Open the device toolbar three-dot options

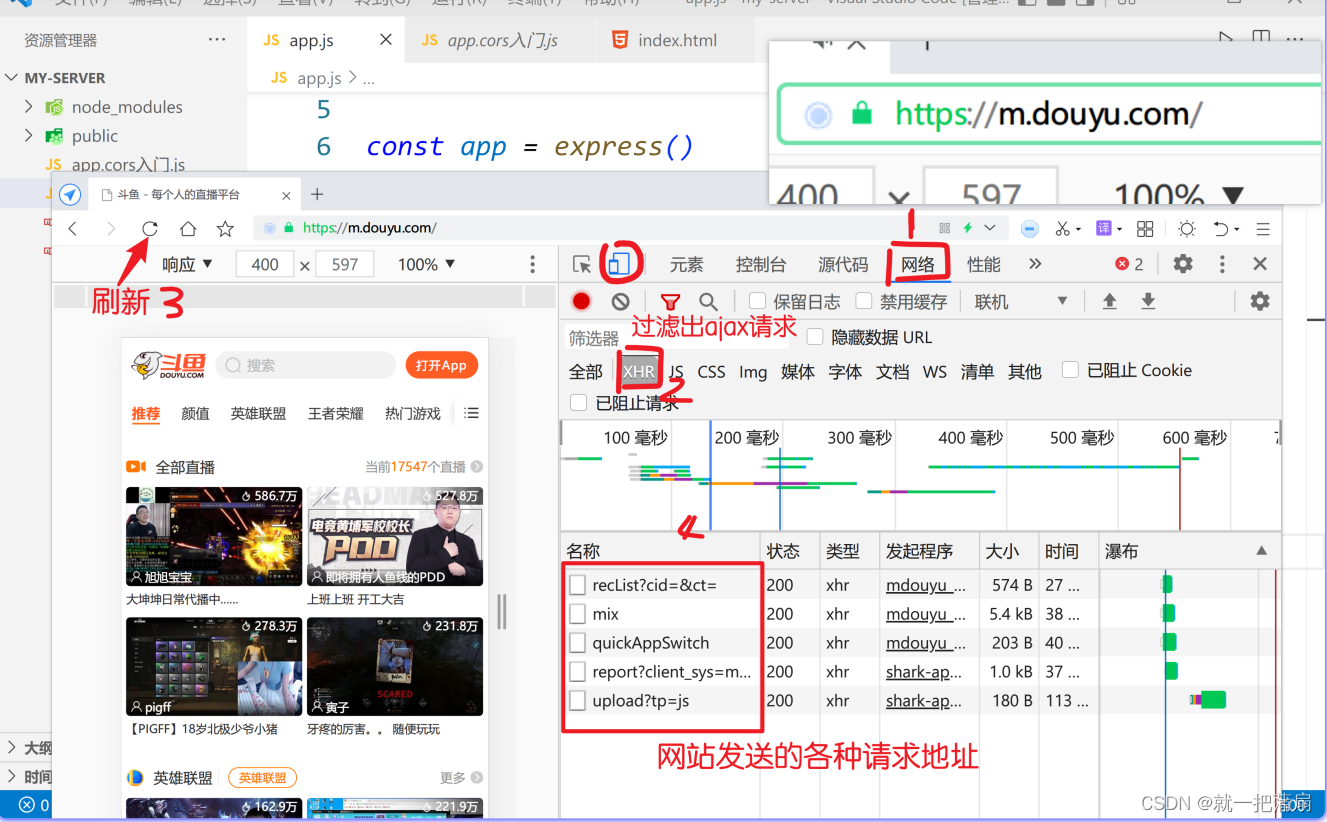click(532, 264)
